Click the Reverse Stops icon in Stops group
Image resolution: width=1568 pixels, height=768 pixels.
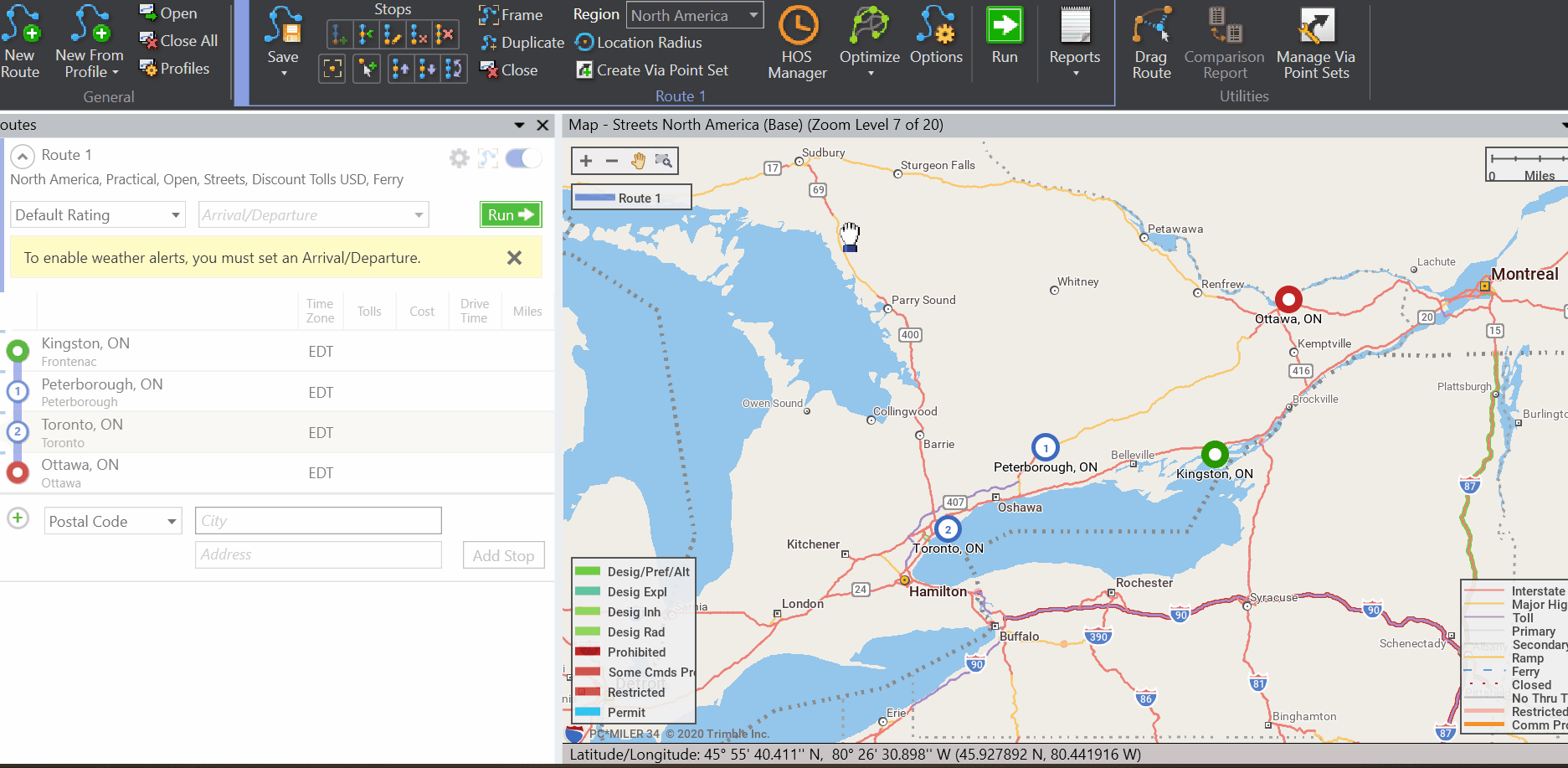click(454, 69)
